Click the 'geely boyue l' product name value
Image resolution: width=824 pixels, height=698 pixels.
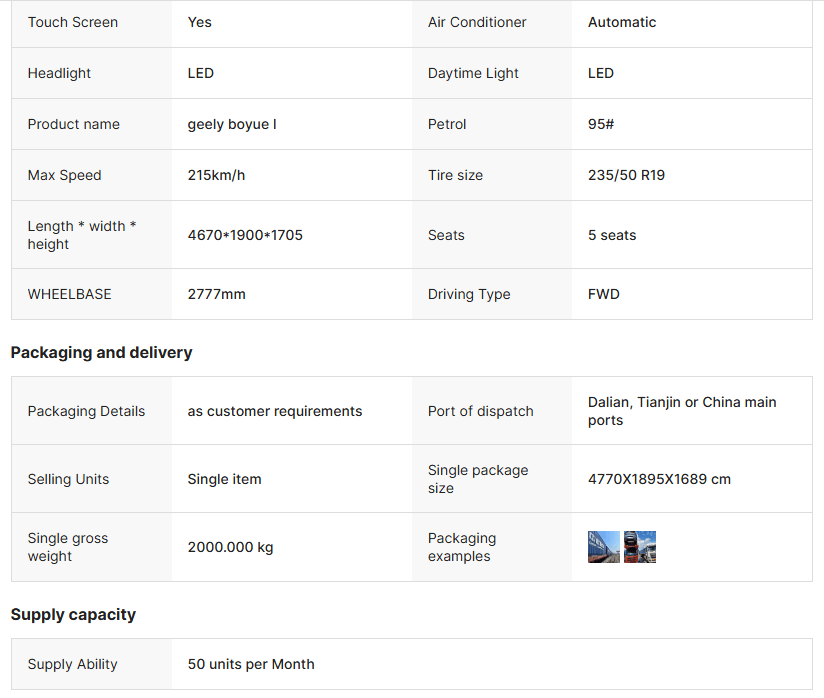tap(232, 124)
